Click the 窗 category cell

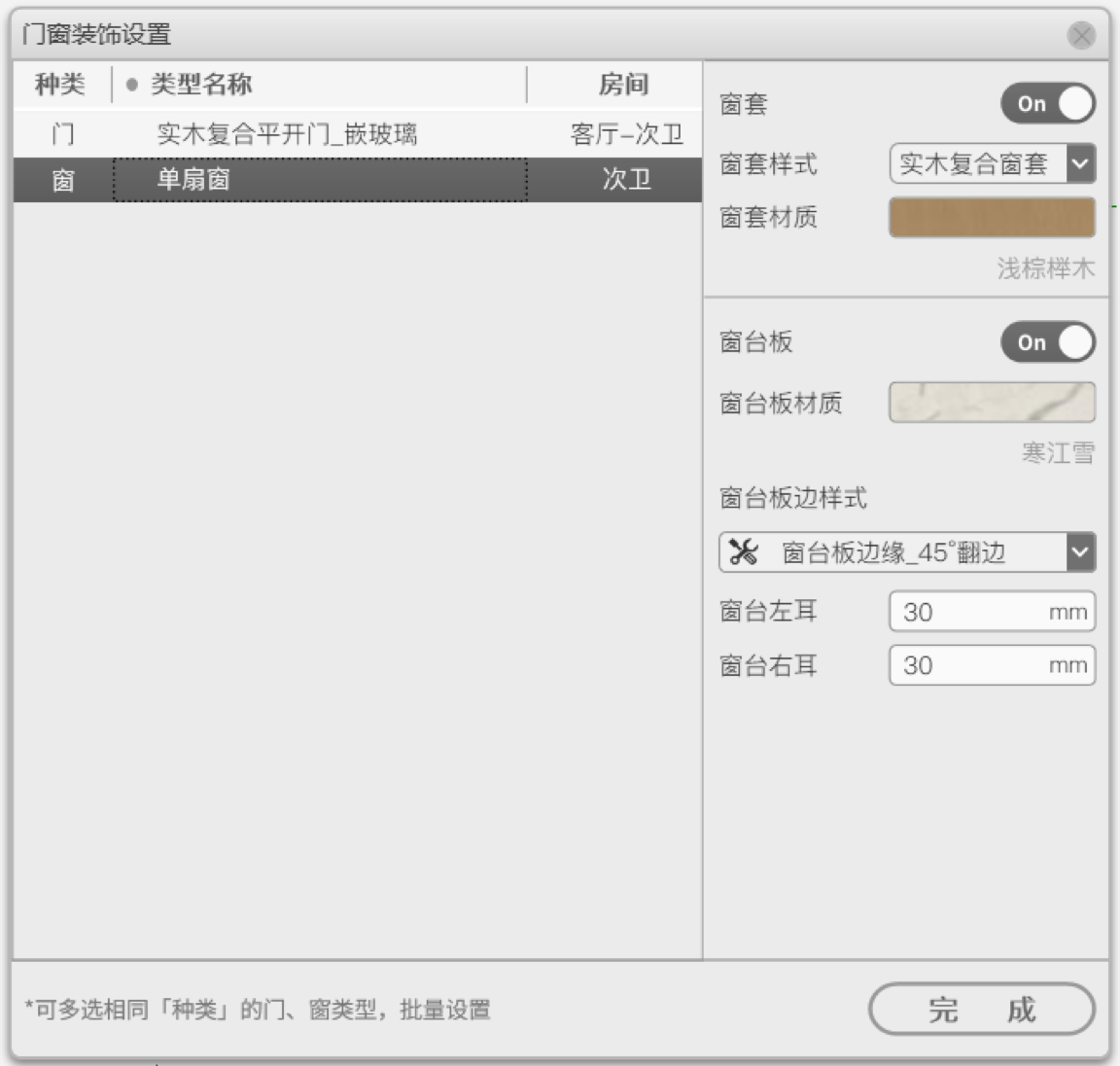point(63,179)
